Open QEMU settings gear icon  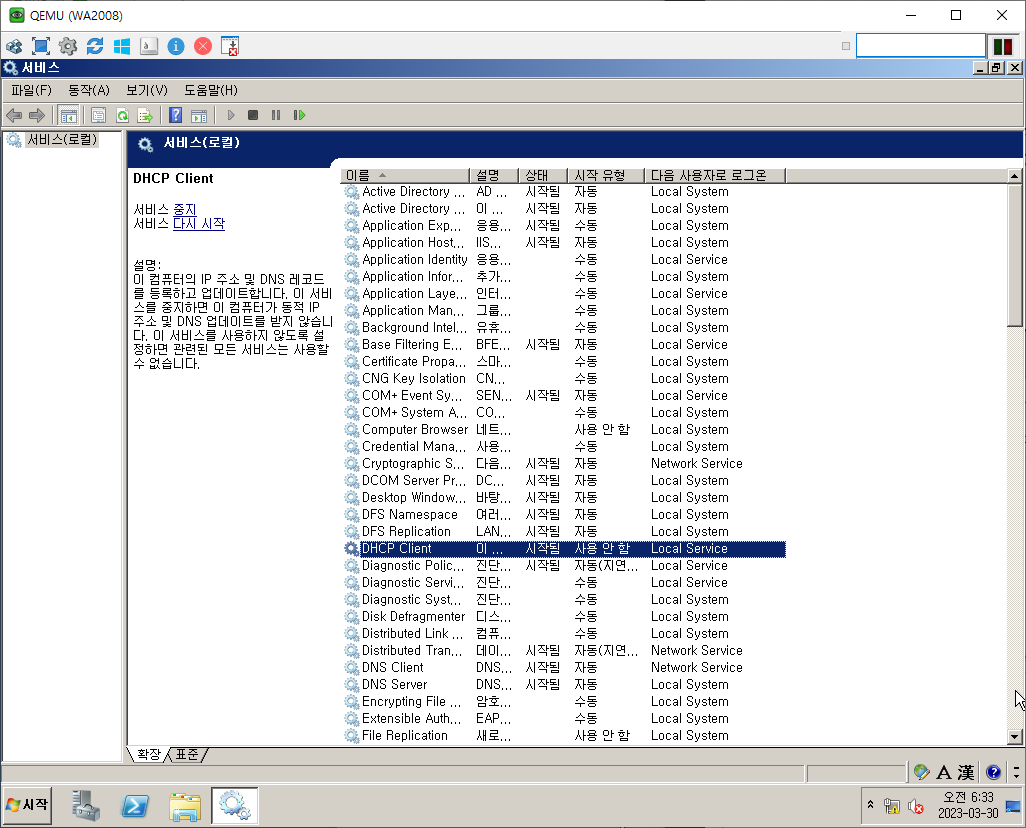point(68,46)
